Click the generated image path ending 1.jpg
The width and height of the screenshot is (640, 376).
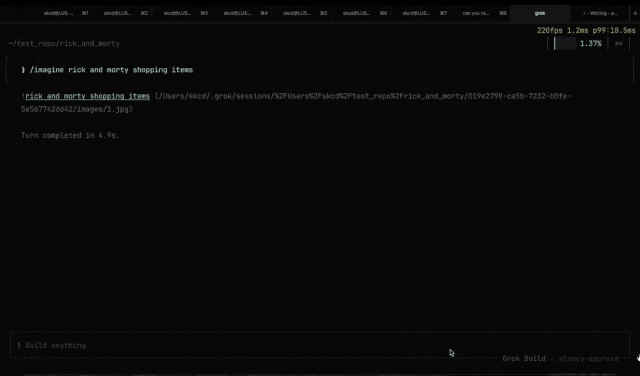pos(296,102)
